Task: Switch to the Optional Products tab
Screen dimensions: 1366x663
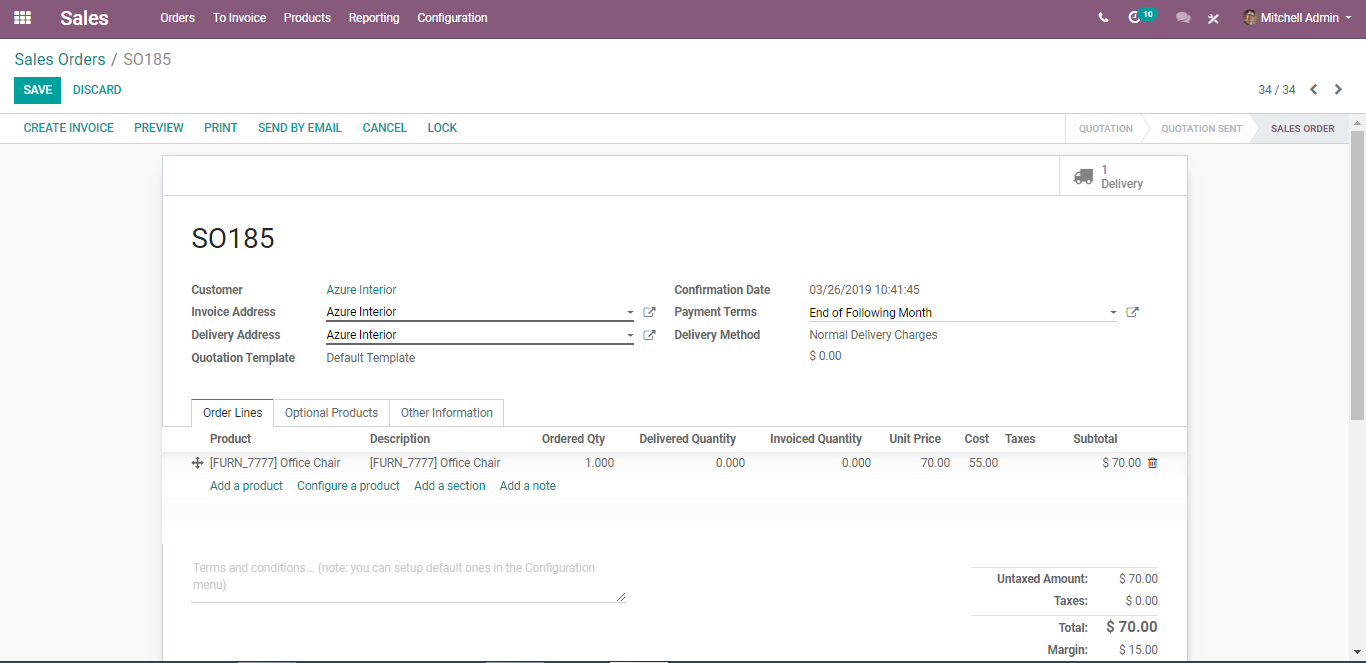Action: pos(331,413)
